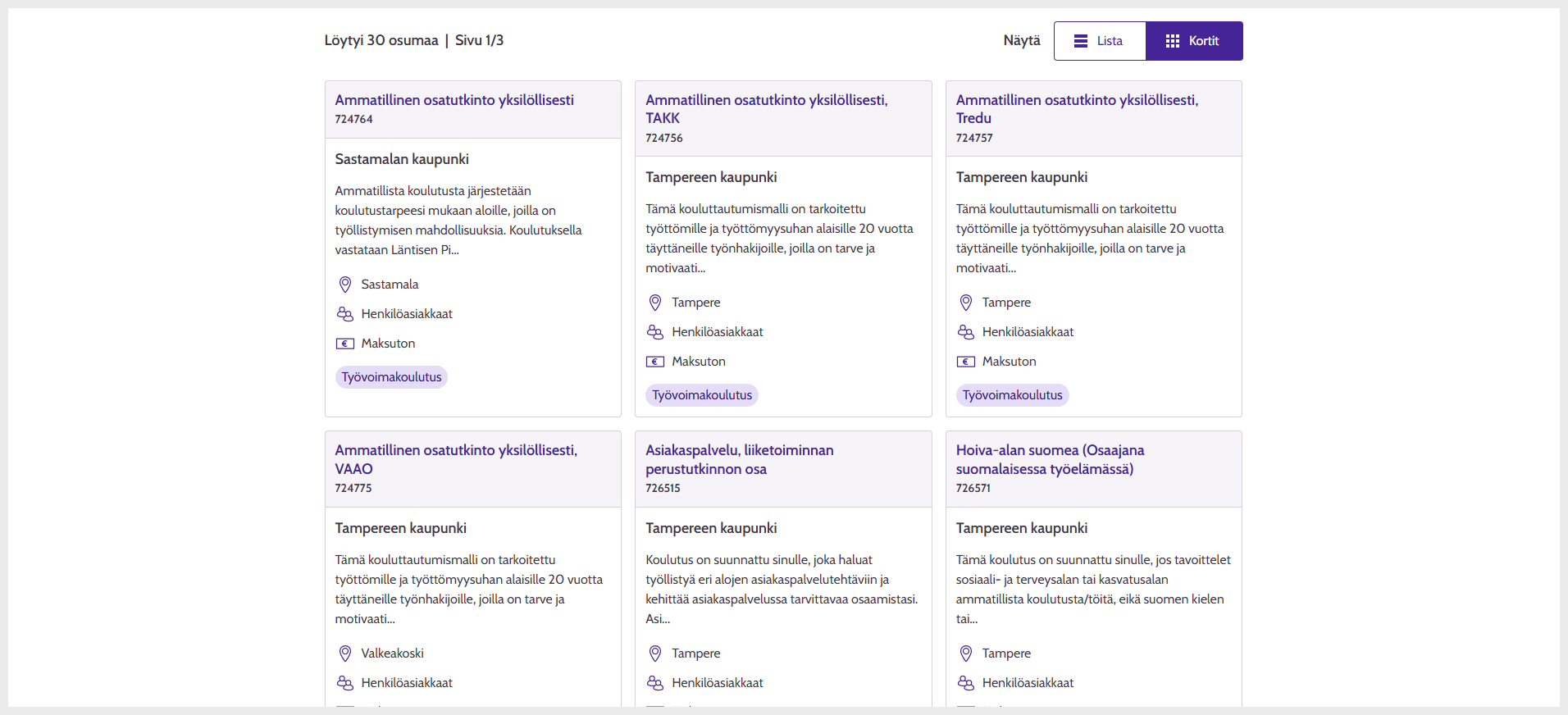Click 'Tampere' location in the Tredu card
The width and height of the screenshot is (1568, 715).
(1007, 303)
